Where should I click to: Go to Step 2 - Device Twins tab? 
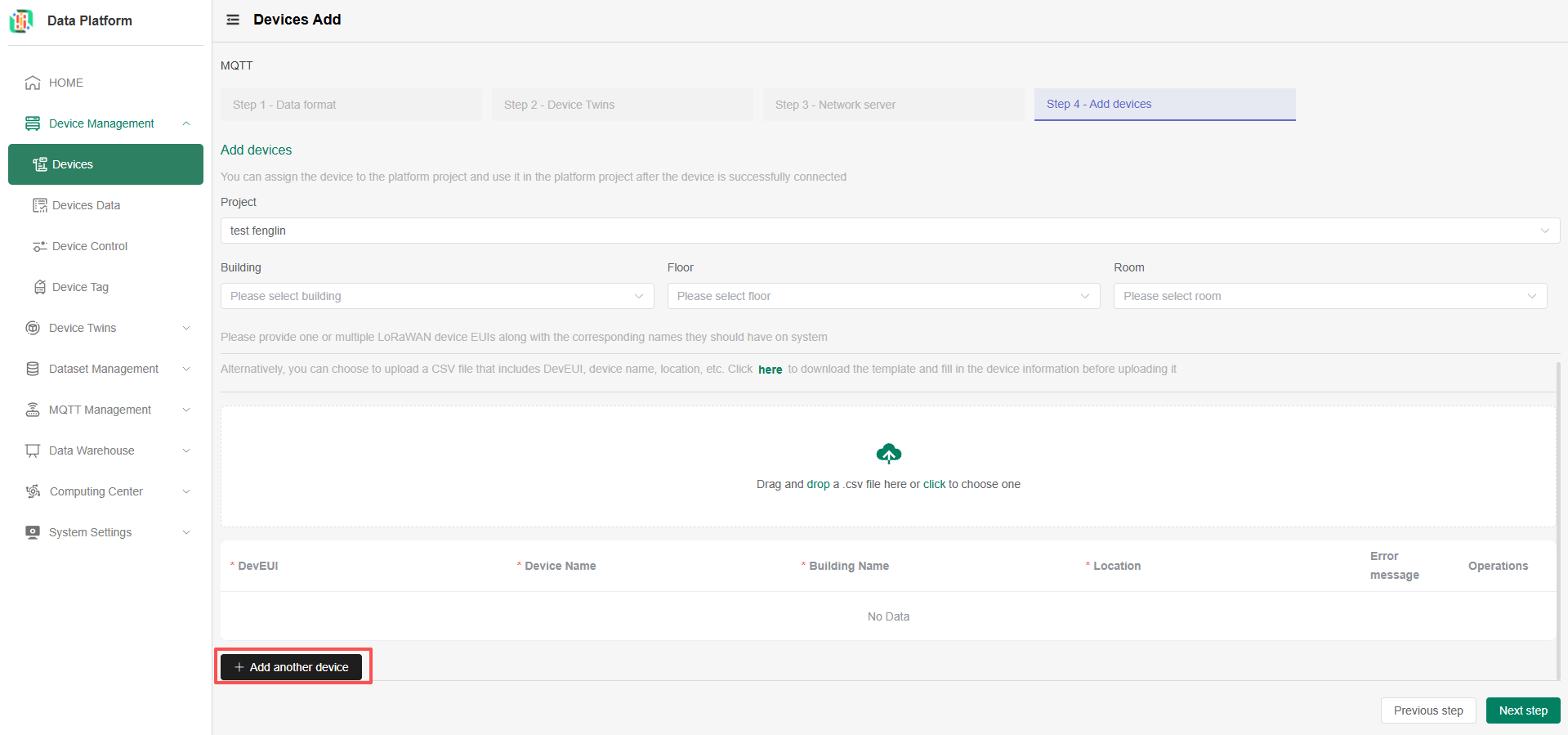pyautogui.click(x=623, y=105)
